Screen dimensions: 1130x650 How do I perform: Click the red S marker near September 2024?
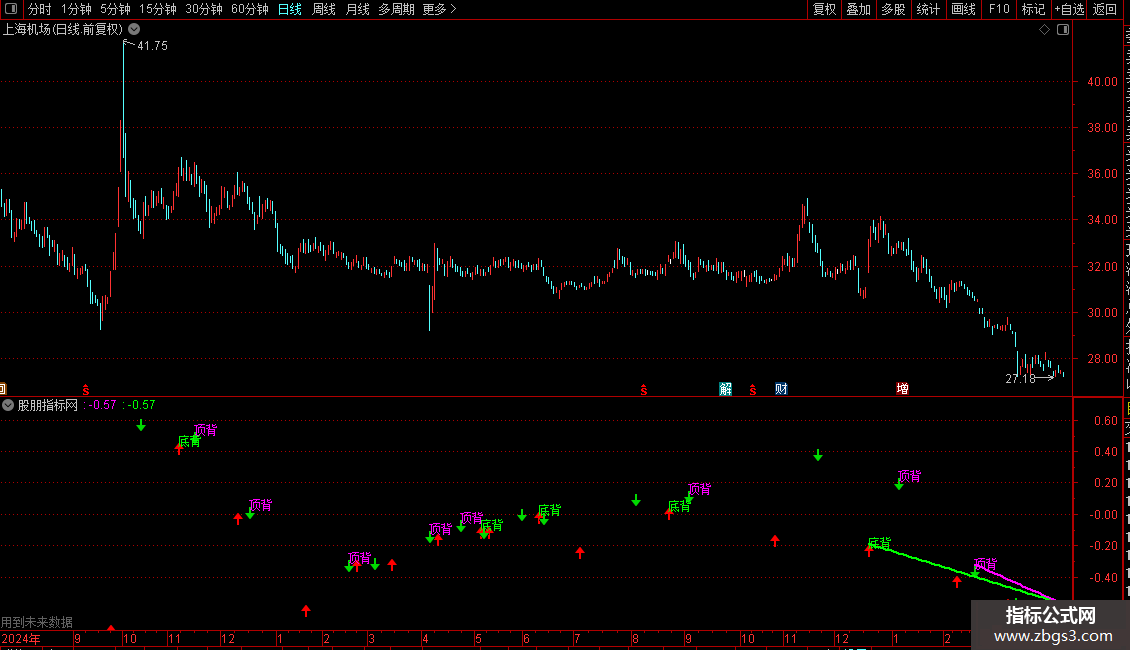click(x=86, y=390)
